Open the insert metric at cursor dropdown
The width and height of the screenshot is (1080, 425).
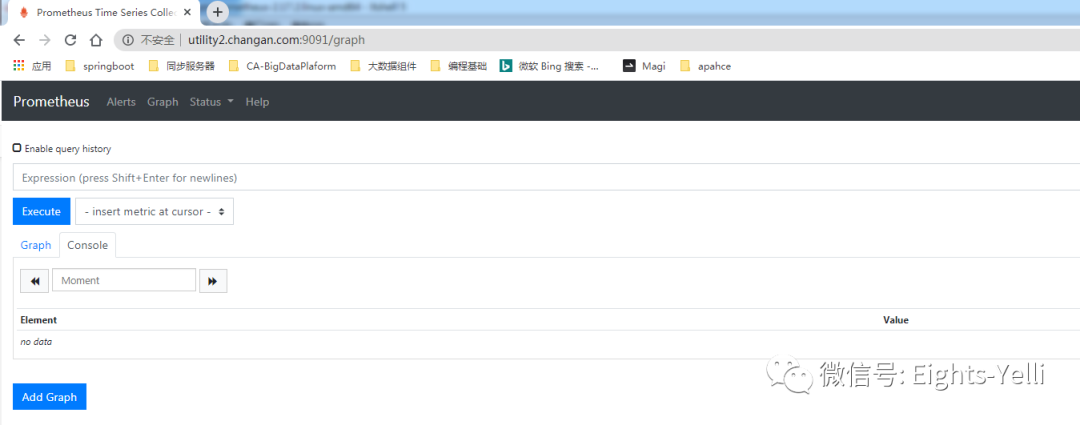click(x=154, y=211)
